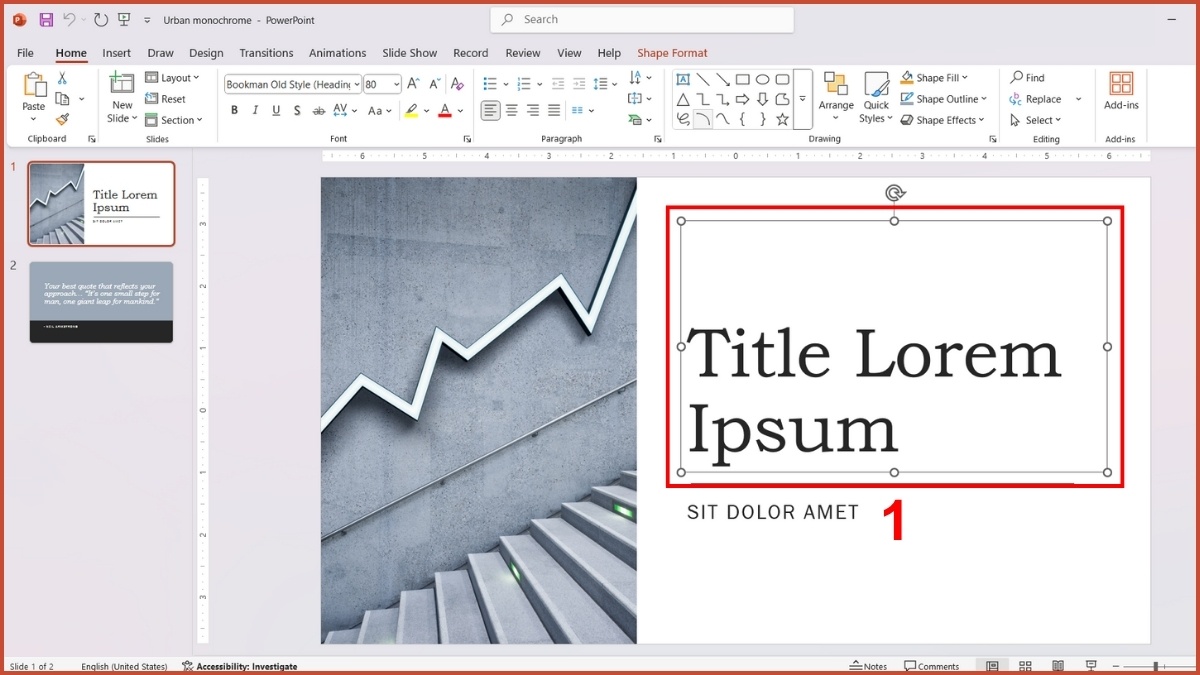The image size is (1200, 675).
Task: Switch to Reading View in the status bar
Action: [1057, 665]
